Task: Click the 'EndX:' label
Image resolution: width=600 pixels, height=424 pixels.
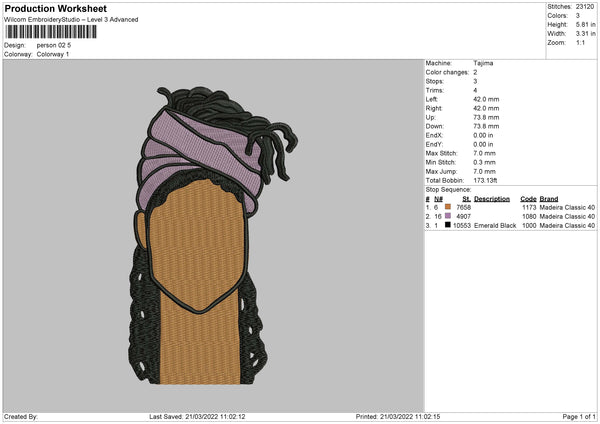Action: [434, 135]
